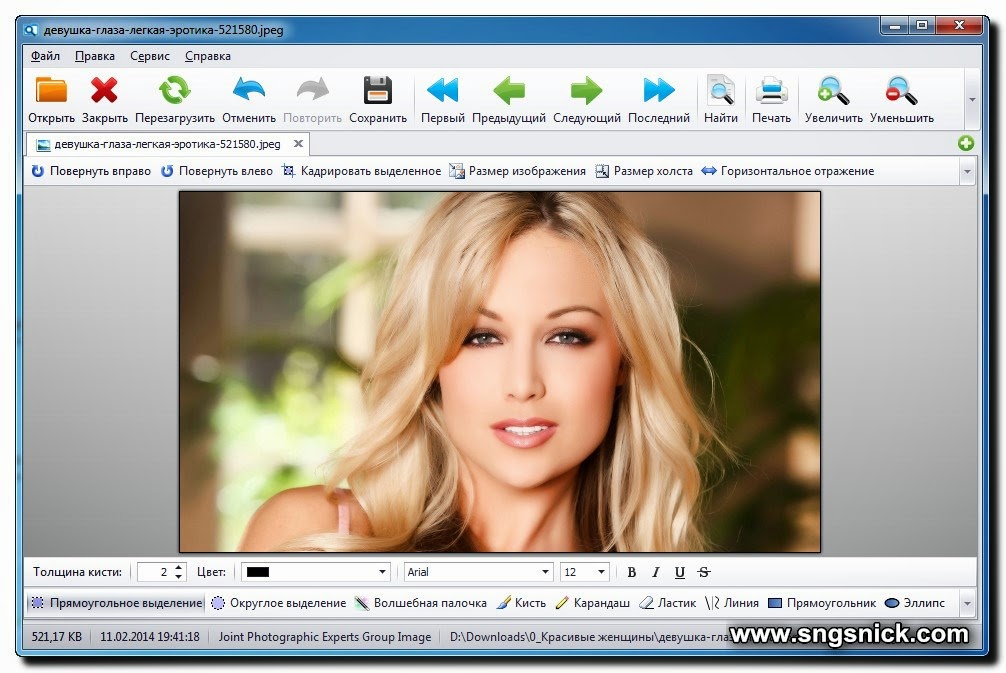Open the Сервис menu
The width and height of the screenshot is (1006, 673).
[x=149, y=56]
